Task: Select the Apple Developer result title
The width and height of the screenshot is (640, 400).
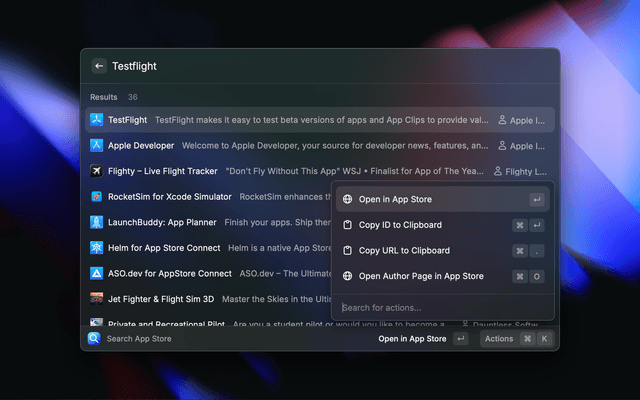Action: pyautogui.click(x=141, y=146)
